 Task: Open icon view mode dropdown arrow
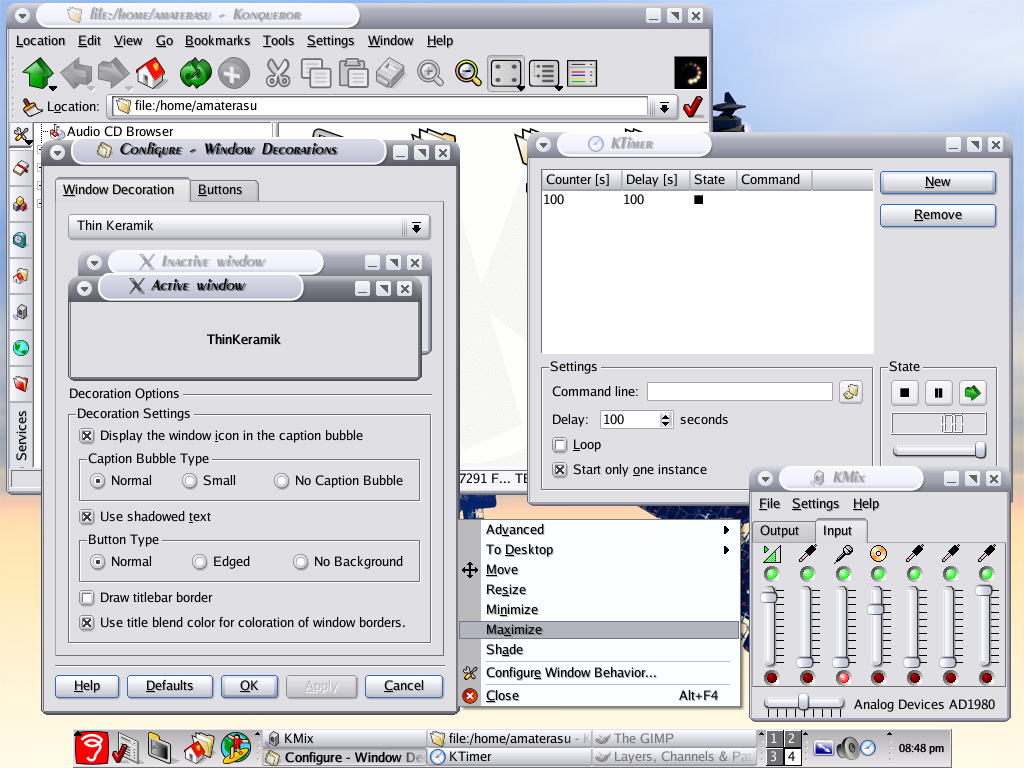(520, 87)
